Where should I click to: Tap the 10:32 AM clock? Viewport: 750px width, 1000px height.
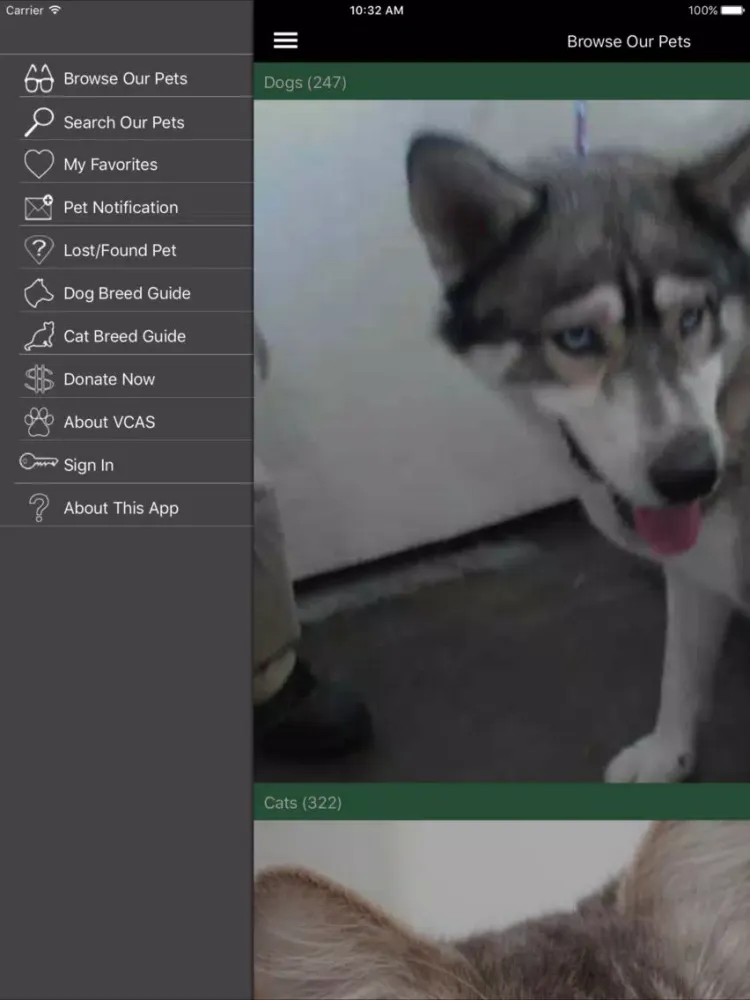pos(376,10)
